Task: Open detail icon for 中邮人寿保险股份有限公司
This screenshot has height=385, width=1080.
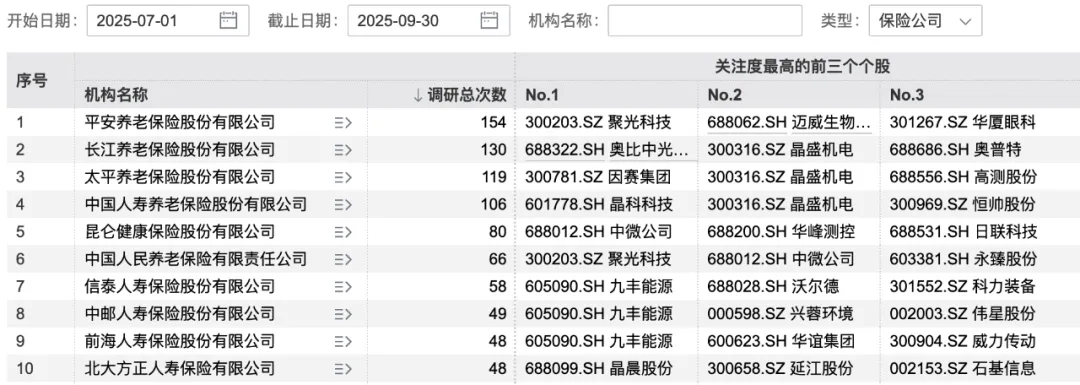Action: 343,314
